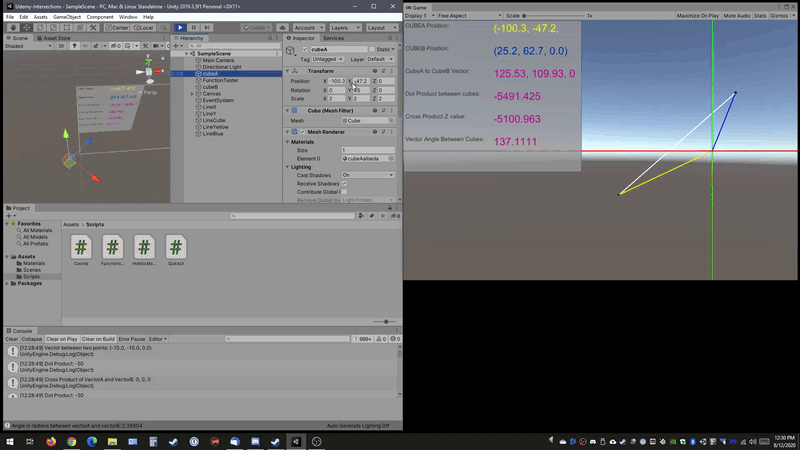Image resolution: width=800 pixels, height=450 pixels.
Task: Open the Cast Shadows dropdown
Action: point(368,175)
